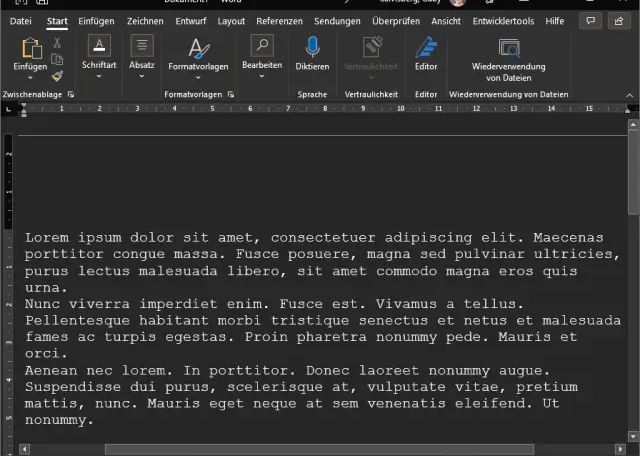Click the right indent marker on ruler
Image resolution: width=640 pixels, height=456 pixels.
coord(627,109)
